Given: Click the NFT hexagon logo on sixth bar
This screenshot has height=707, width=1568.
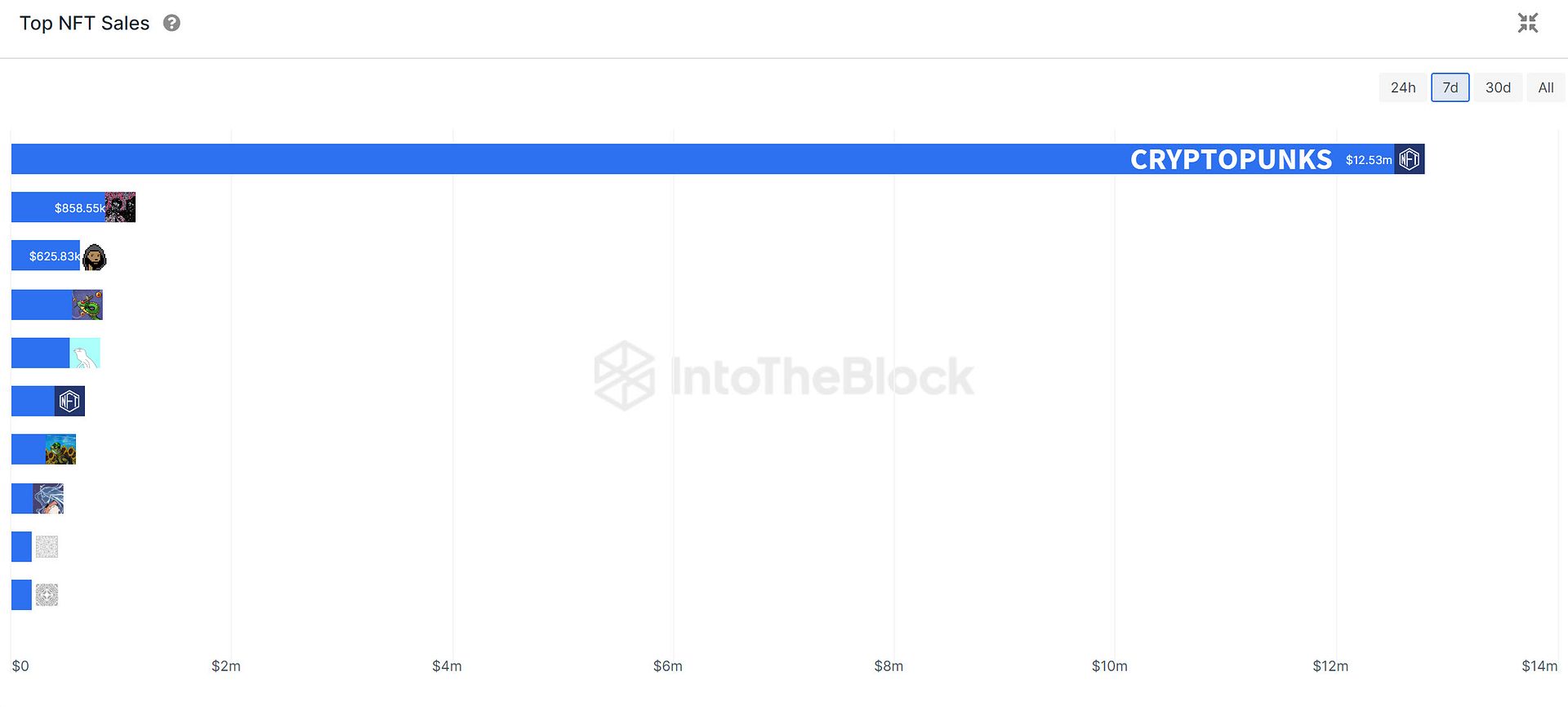Looking at the screenshot, I should pyautogui.click(x=69, y=401).
